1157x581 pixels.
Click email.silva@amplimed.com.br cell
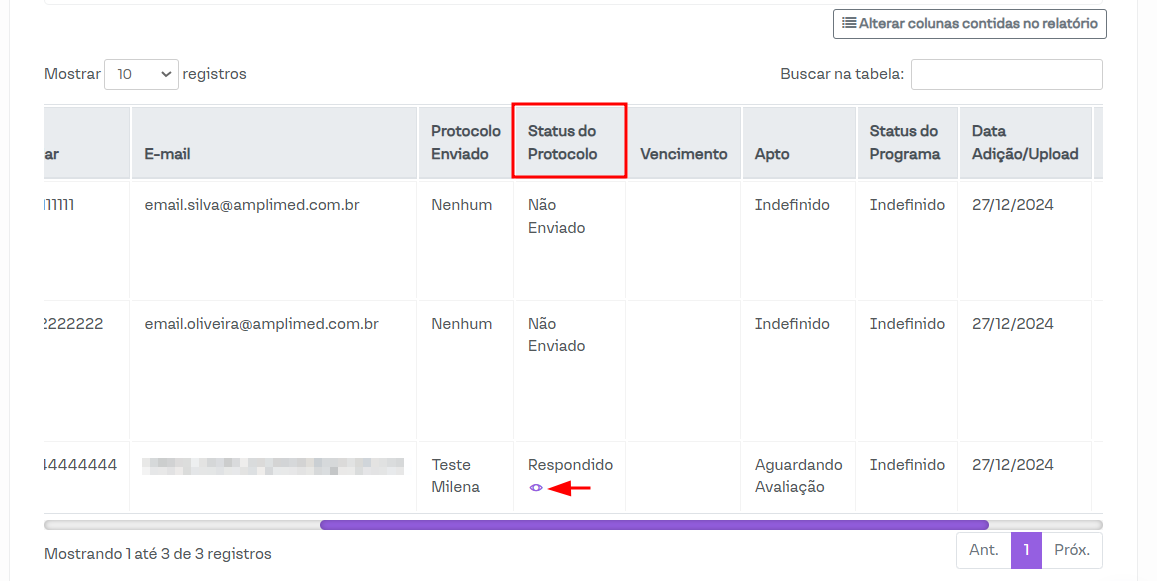pos(252,205)
